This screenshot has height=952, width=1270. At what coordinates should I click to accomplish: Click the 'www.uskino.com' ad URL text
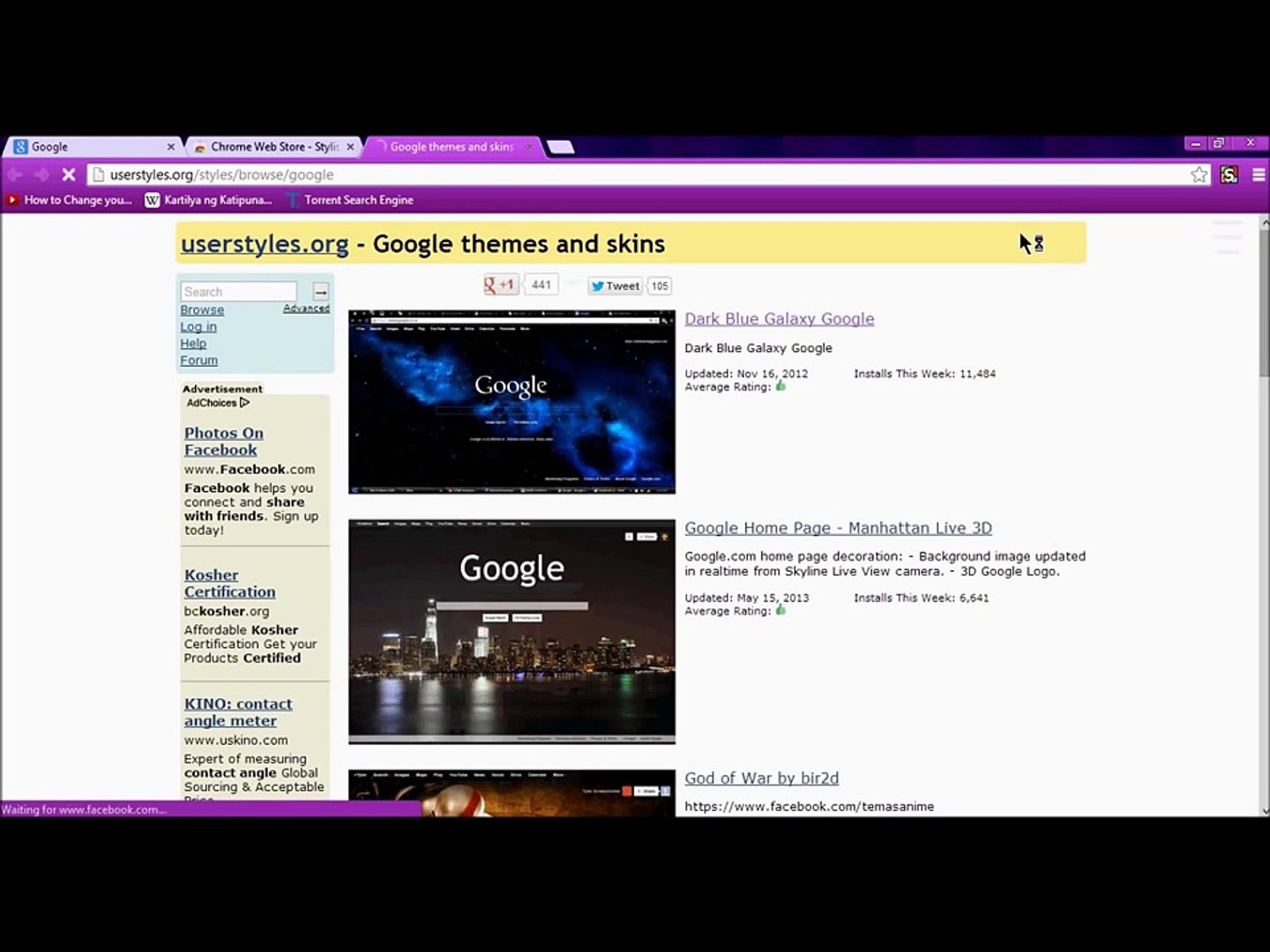[x=235, y=740]
